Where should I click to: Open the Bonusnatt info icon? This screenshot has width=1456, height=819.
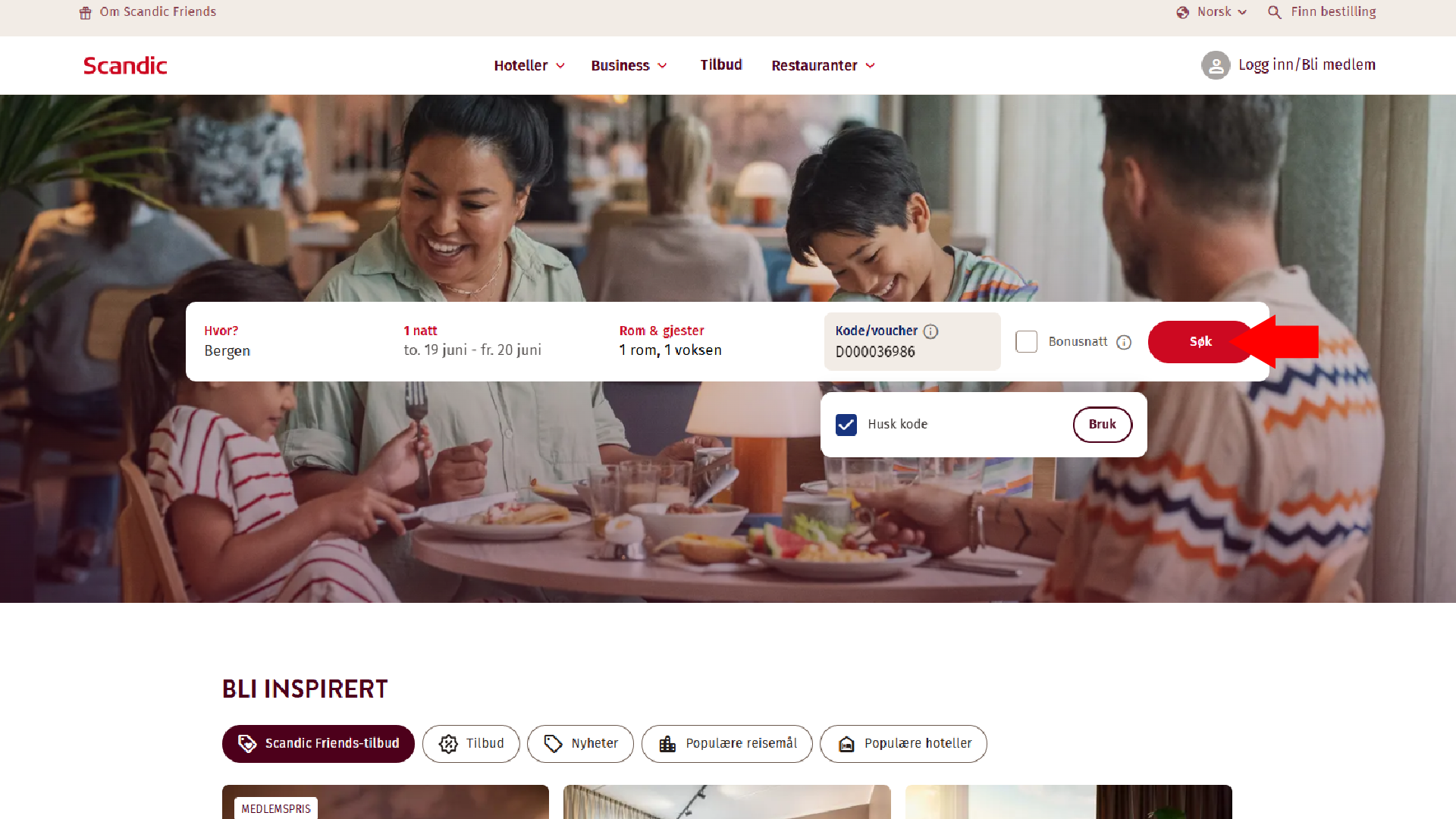pos(1124,342)
